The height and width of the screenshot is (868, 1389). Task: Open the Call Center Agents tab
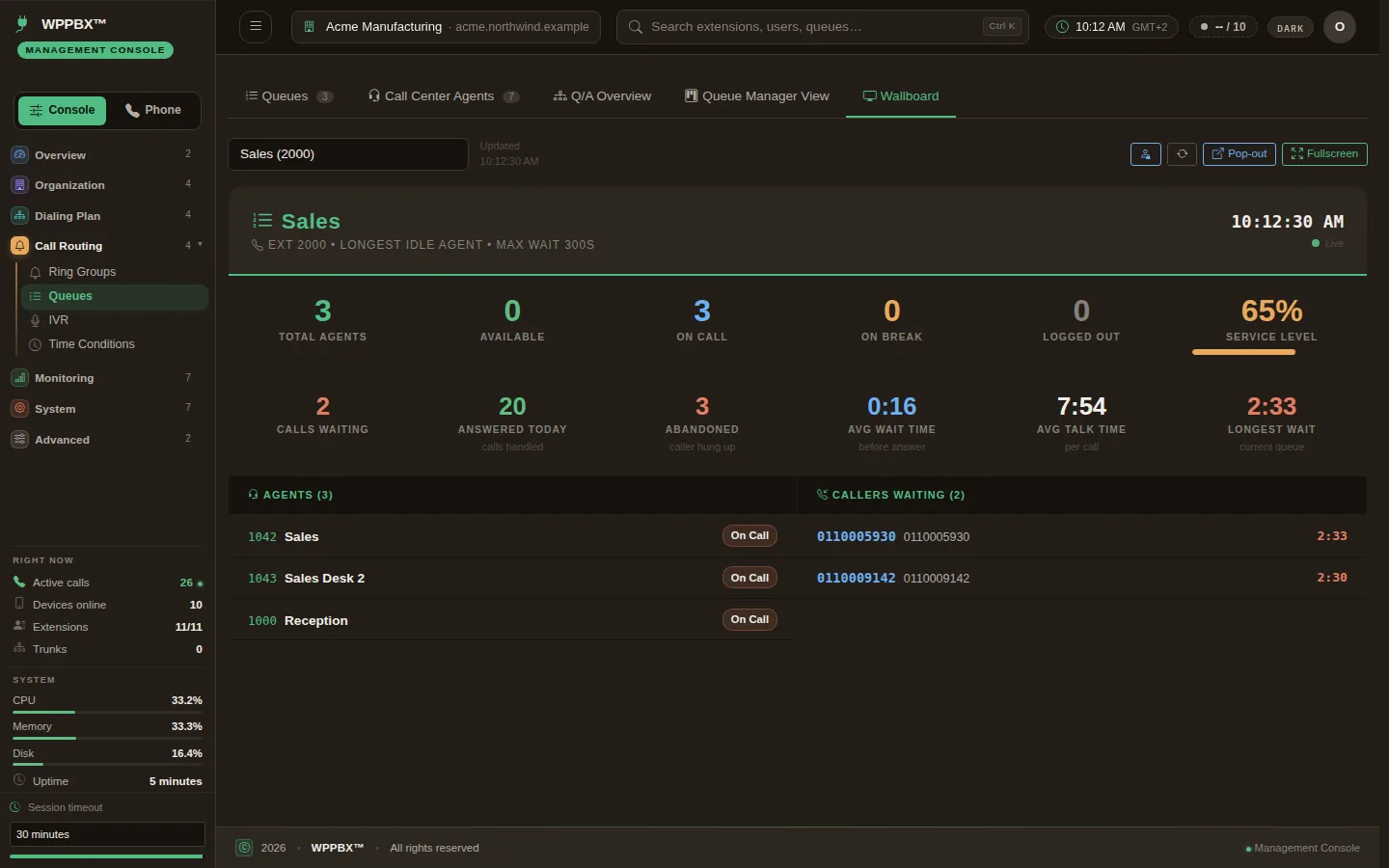click(444, 96)
